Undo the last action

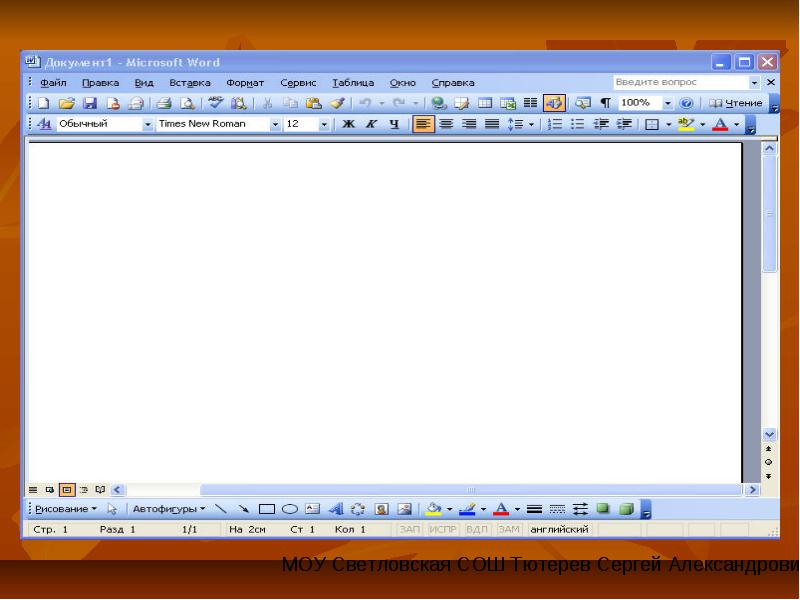click(365, 104)
